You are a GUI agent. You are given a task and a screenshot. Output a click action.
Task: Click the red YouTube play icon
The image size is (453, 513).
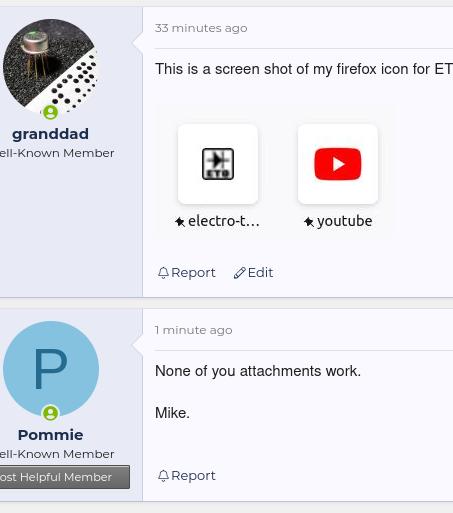point(338,164)
